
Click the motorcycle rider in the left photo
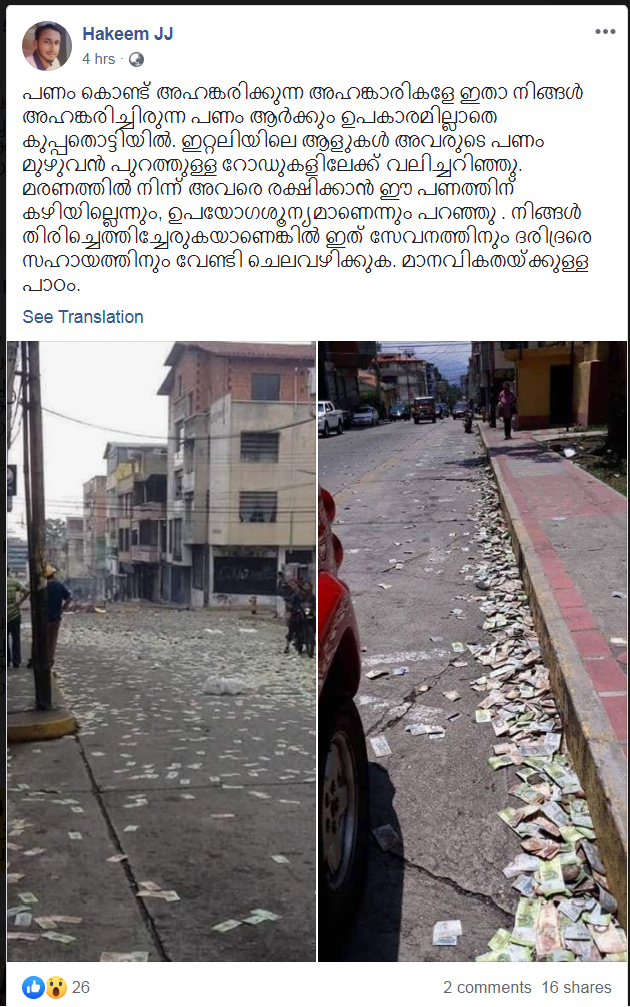(299, 615)
